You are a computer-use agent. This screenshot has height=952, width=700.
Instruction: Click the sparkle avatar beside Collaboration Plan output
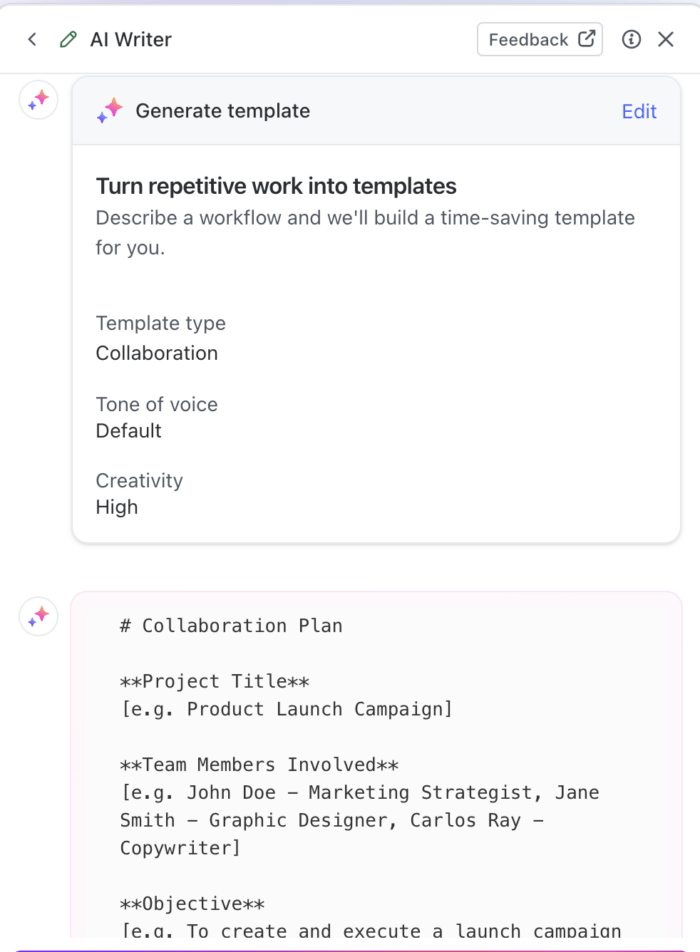click(x=39, y=617)
